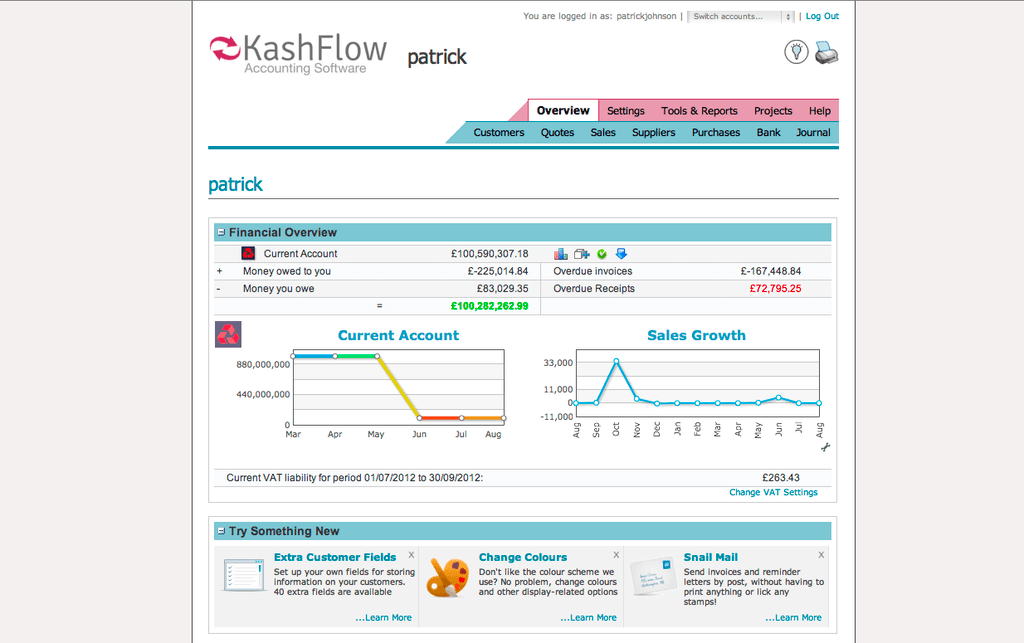The image size is (1024, 643).
Task: Open the Change VAT Settings link
Action: tap(773, 492)
